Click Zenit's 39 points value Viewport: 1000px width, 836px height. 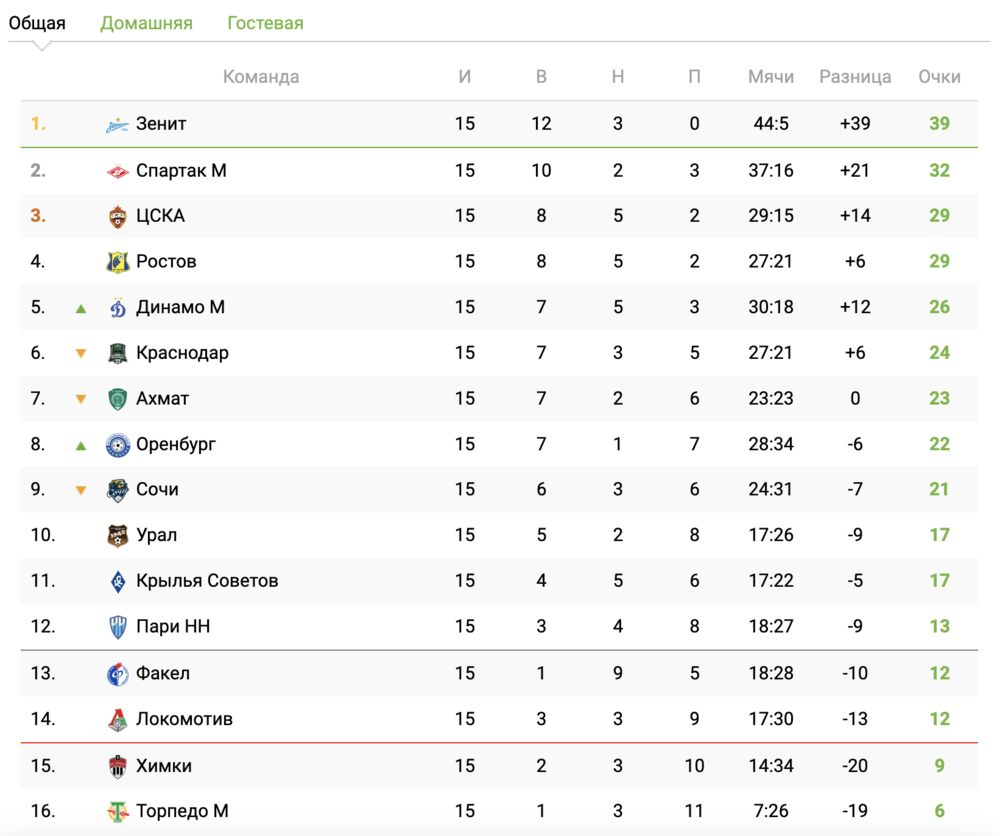(939, 124)
